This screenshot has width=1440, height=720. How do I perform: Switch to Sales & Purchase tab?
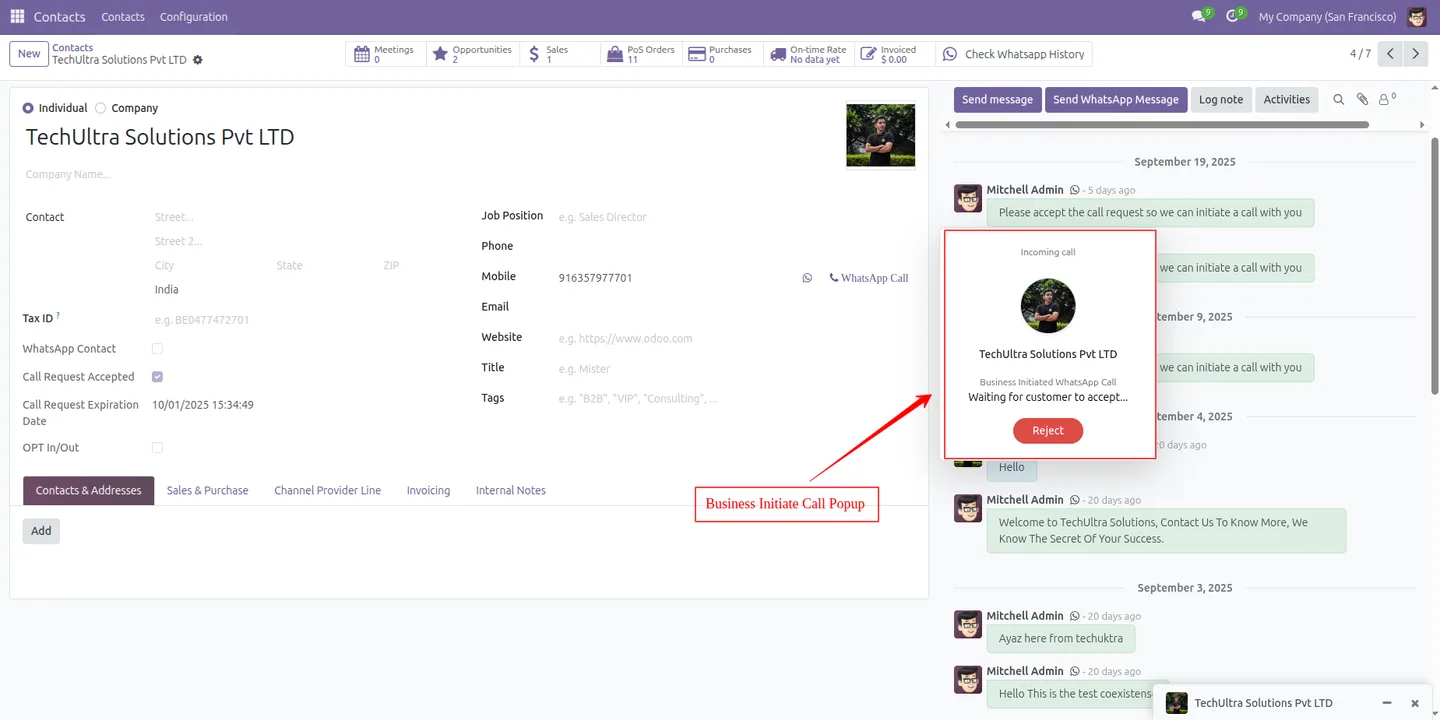click(207, 490)
